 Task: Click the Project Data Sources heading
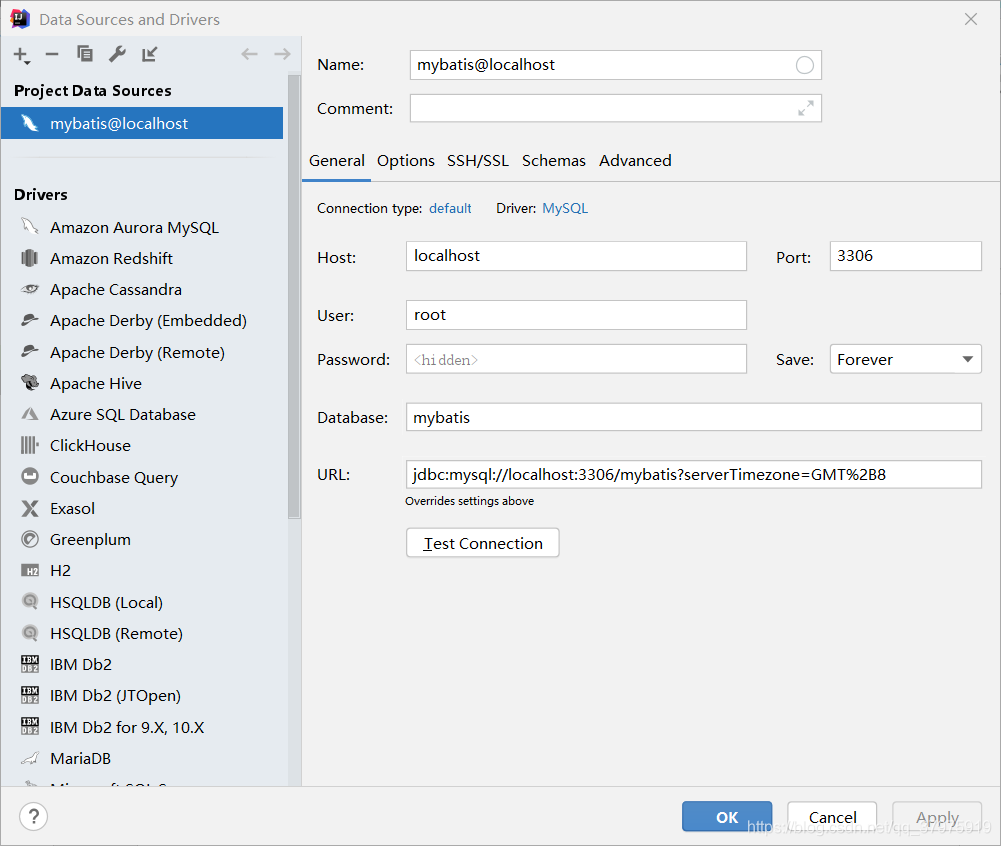[93, 91]
